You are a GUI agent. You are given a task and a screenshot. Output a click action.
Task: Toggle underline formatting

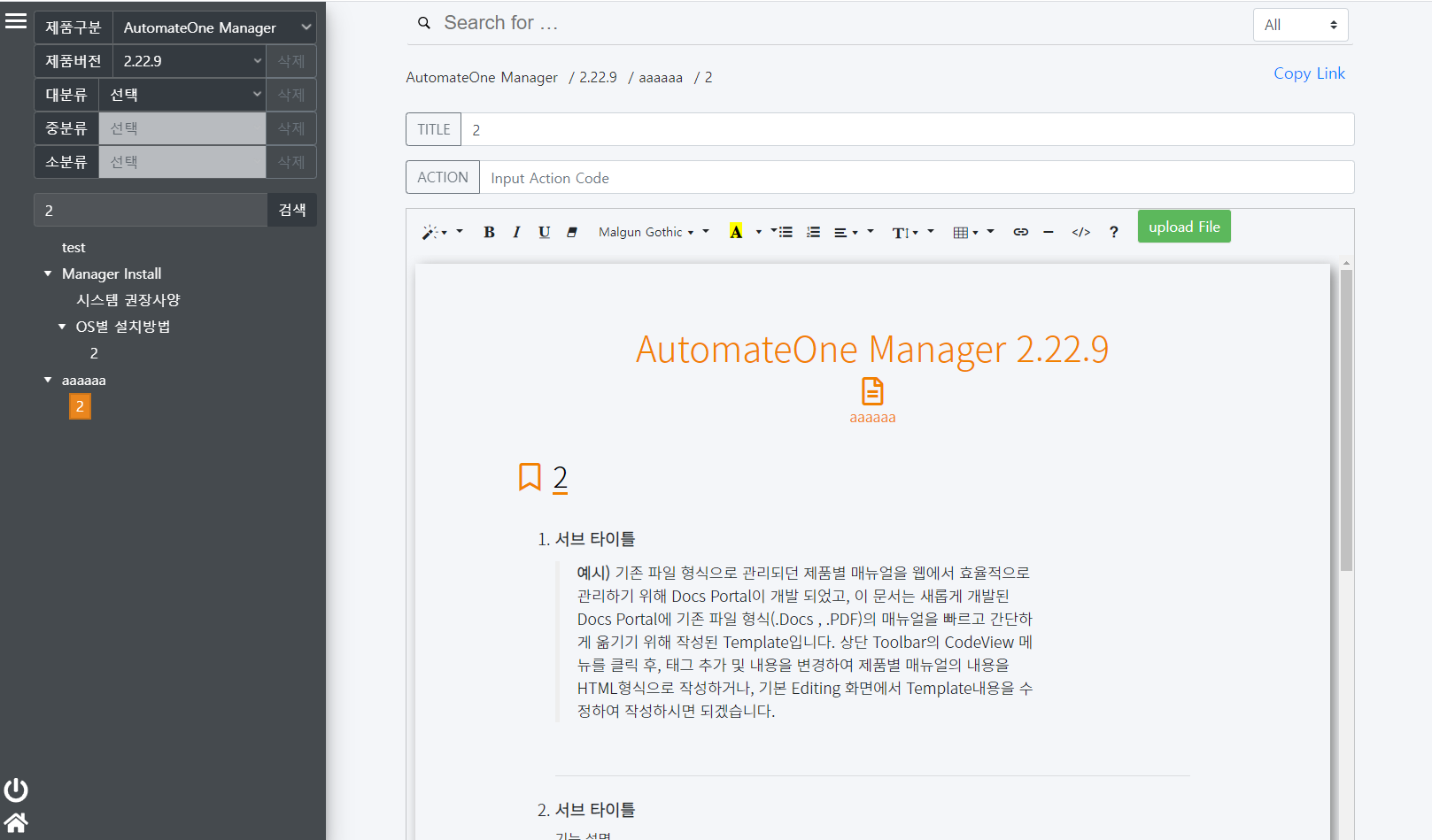[544, 232]
